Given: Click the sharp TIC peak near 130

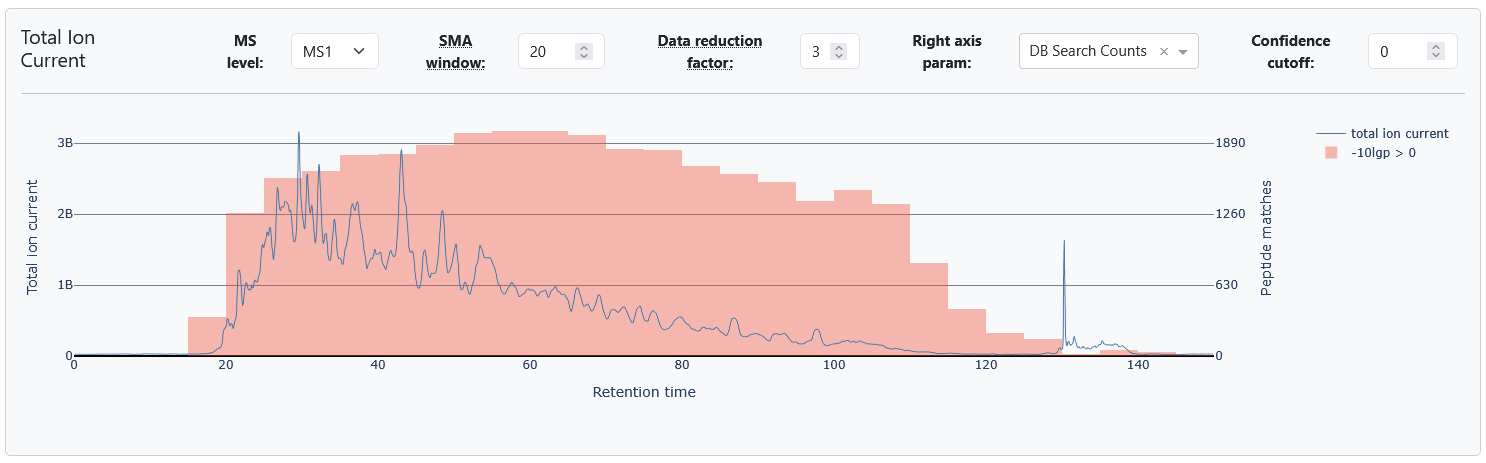Looking at the screenshot, I should point(1064,243).
